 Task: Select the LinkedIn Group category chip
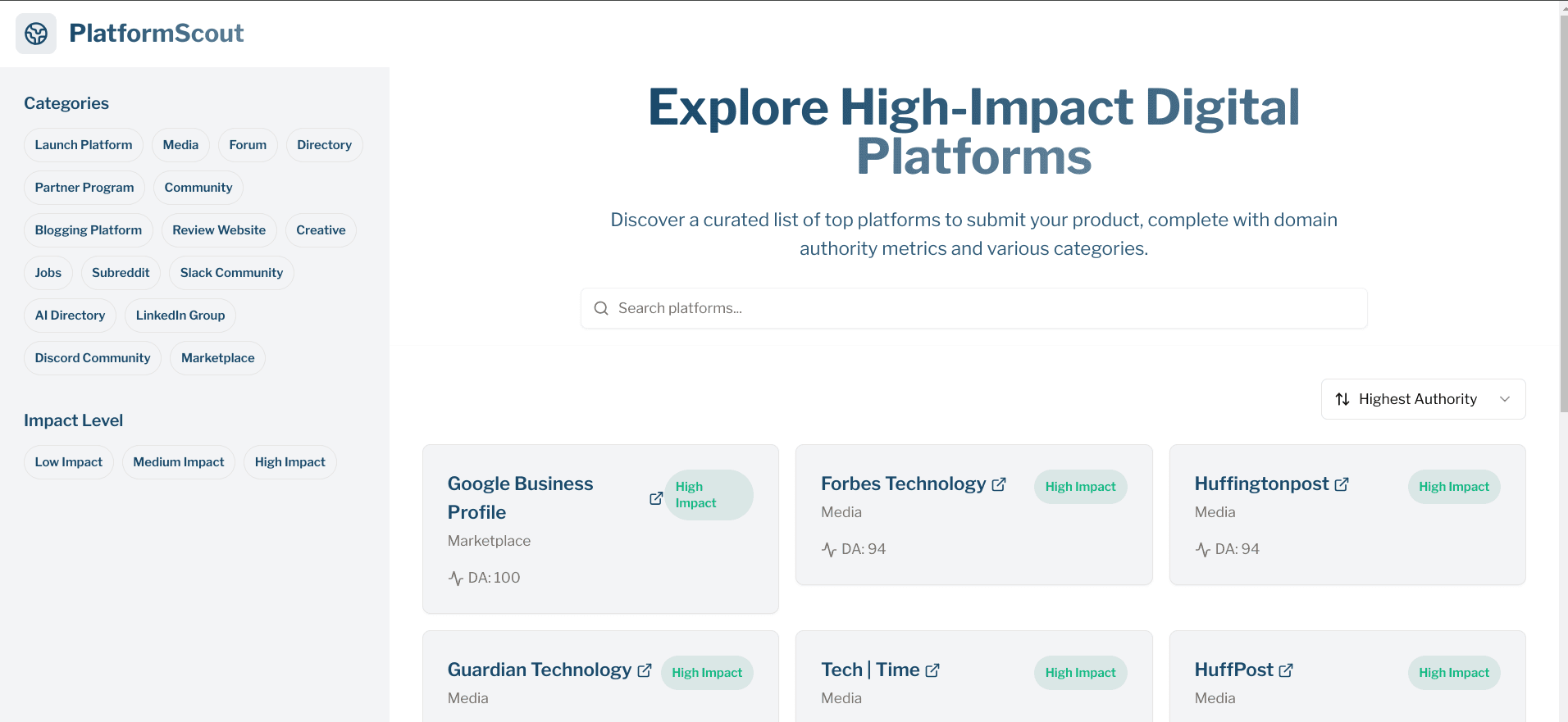180,316
